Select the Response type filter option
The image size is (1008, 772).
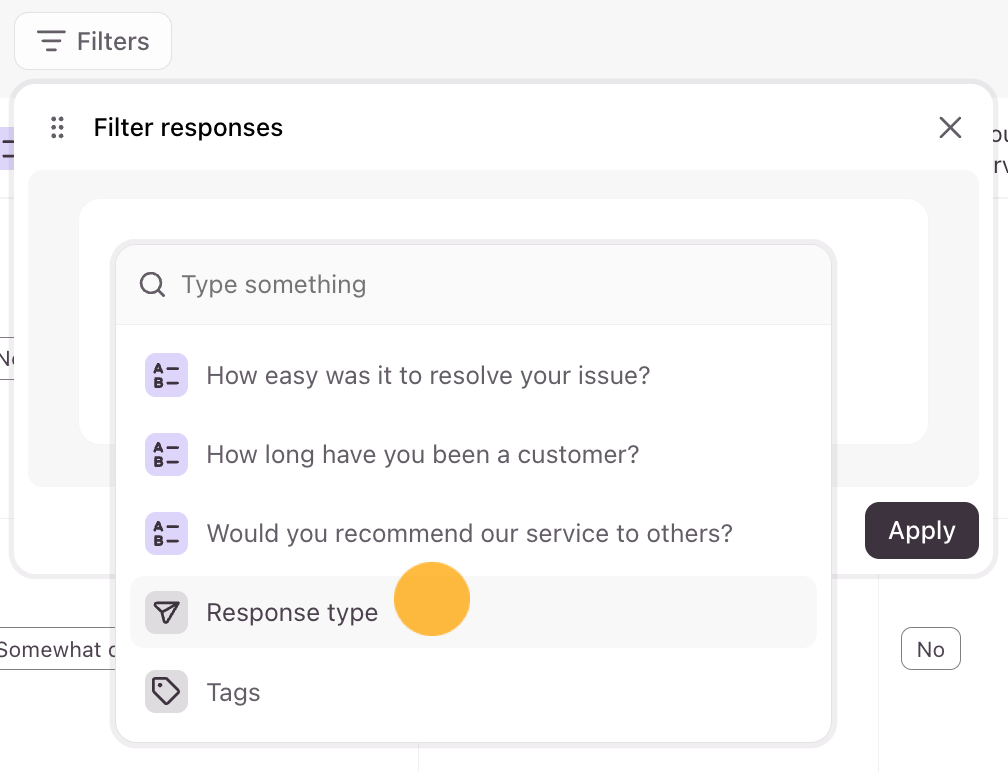(292, 612)
